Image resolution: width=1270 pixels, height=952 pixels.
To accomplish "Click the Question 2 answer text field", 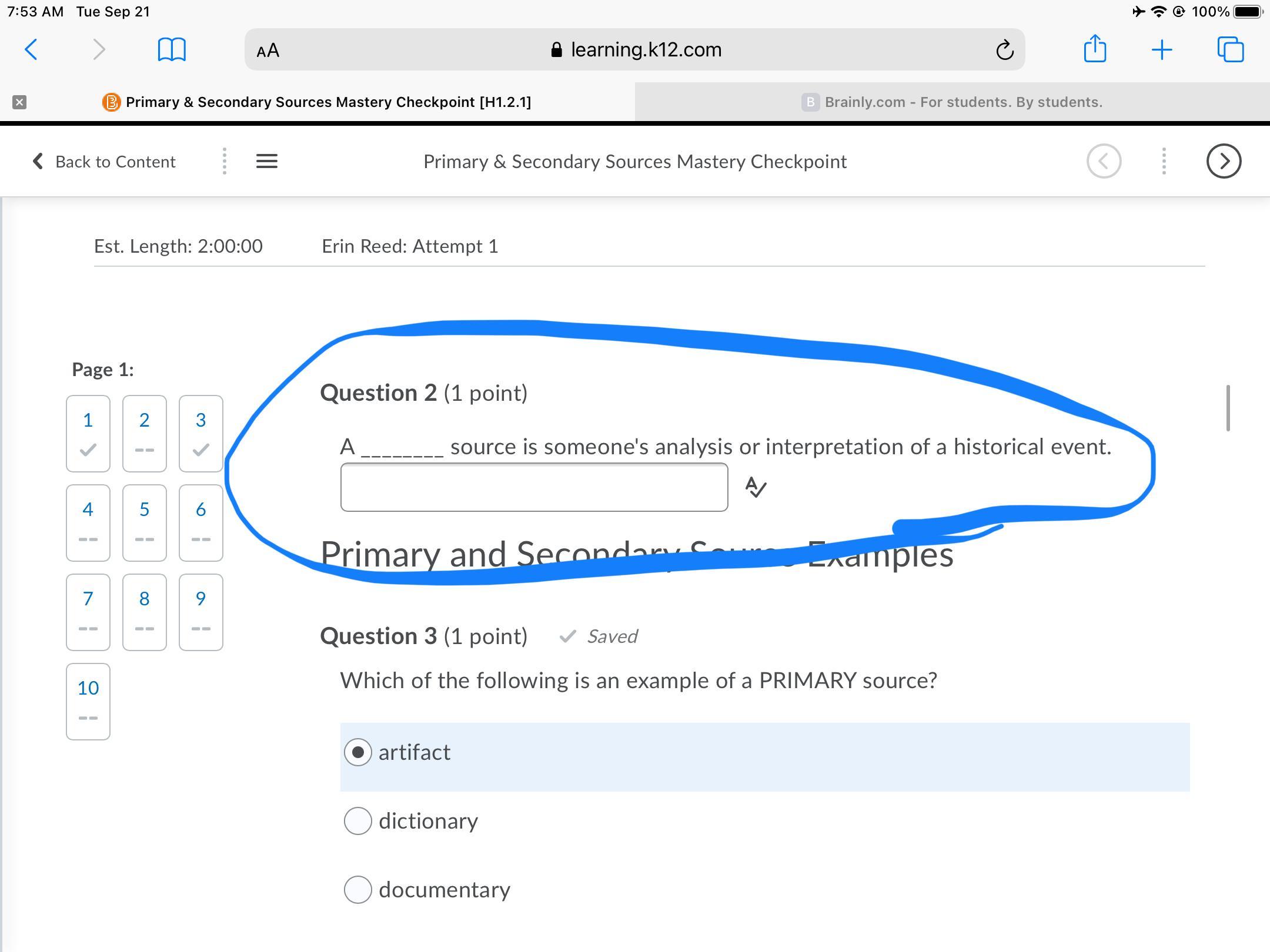I will 534,487.
